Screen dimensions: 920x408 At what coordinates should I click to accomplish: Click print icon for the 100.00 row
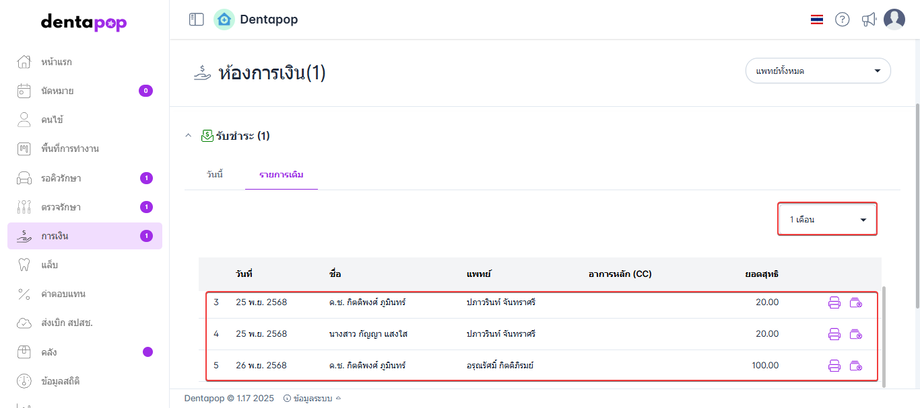pyautogui.click(x=834, y=366)
